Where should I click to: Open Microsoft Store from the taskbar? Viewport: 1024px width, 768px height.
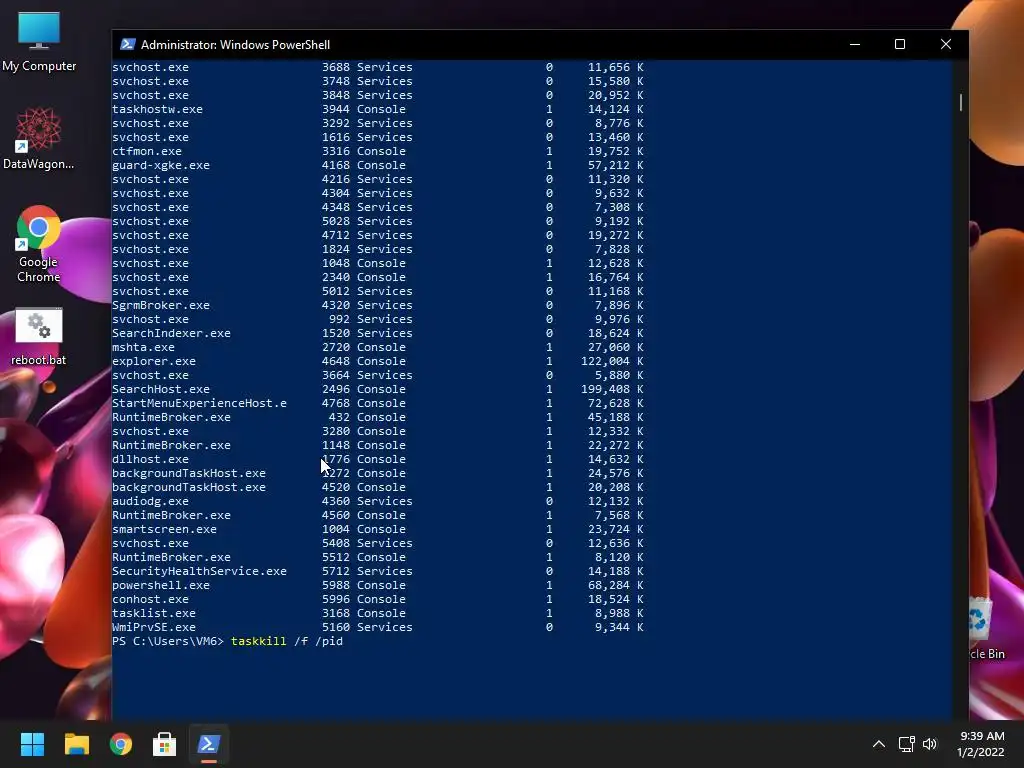pos(165,744)
